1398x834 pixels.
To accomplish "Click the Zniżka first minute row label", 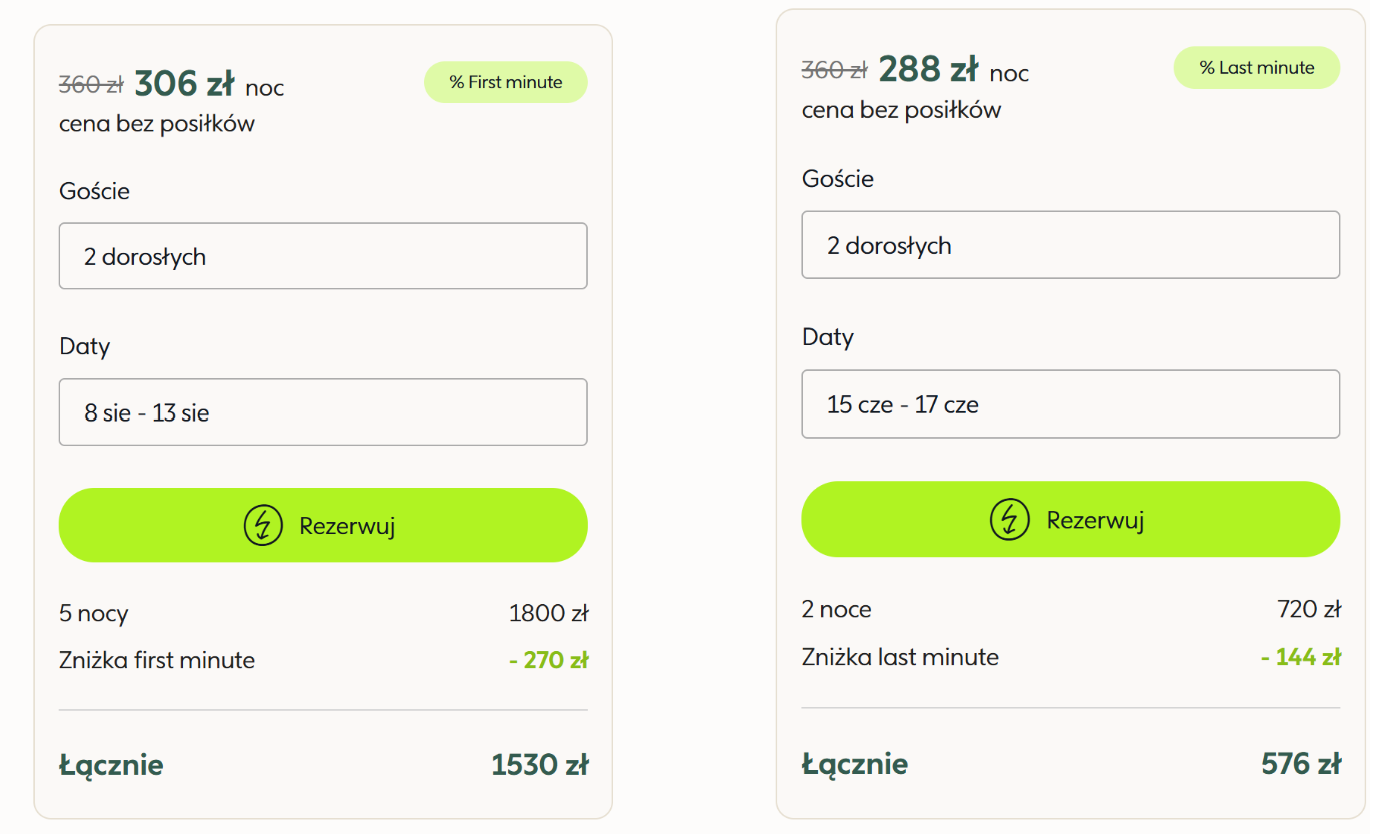I will pos(157,660).
